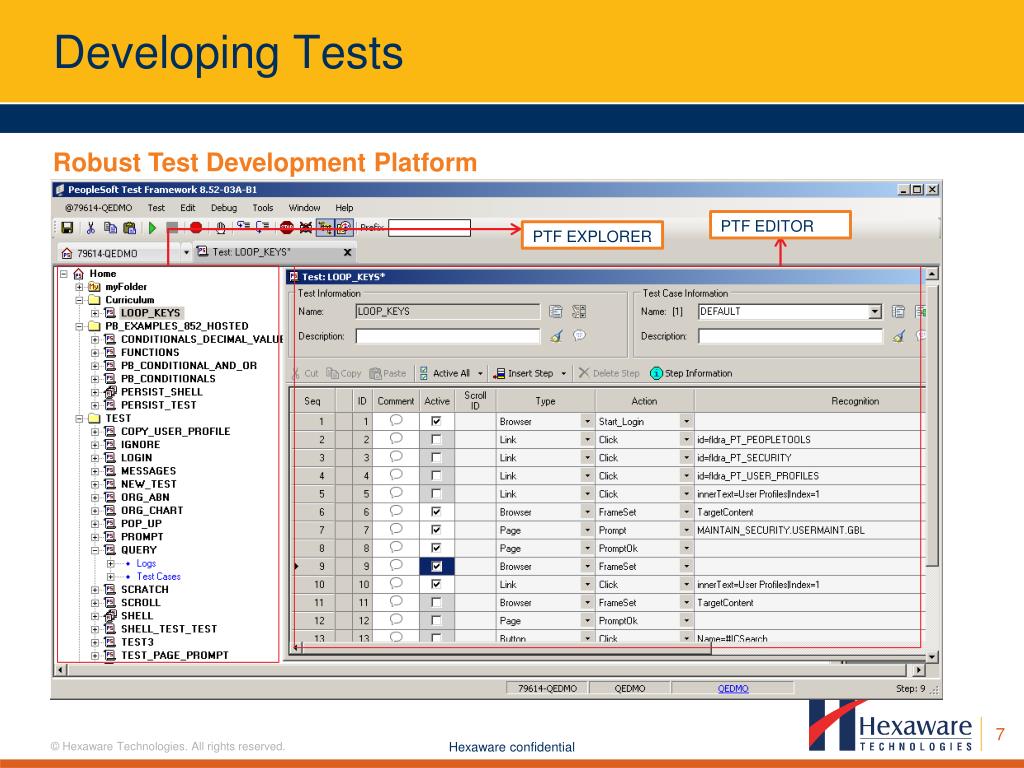Open the Window menu
Image resolution: width=1024 pixels, height=768 pixels.
304,208
